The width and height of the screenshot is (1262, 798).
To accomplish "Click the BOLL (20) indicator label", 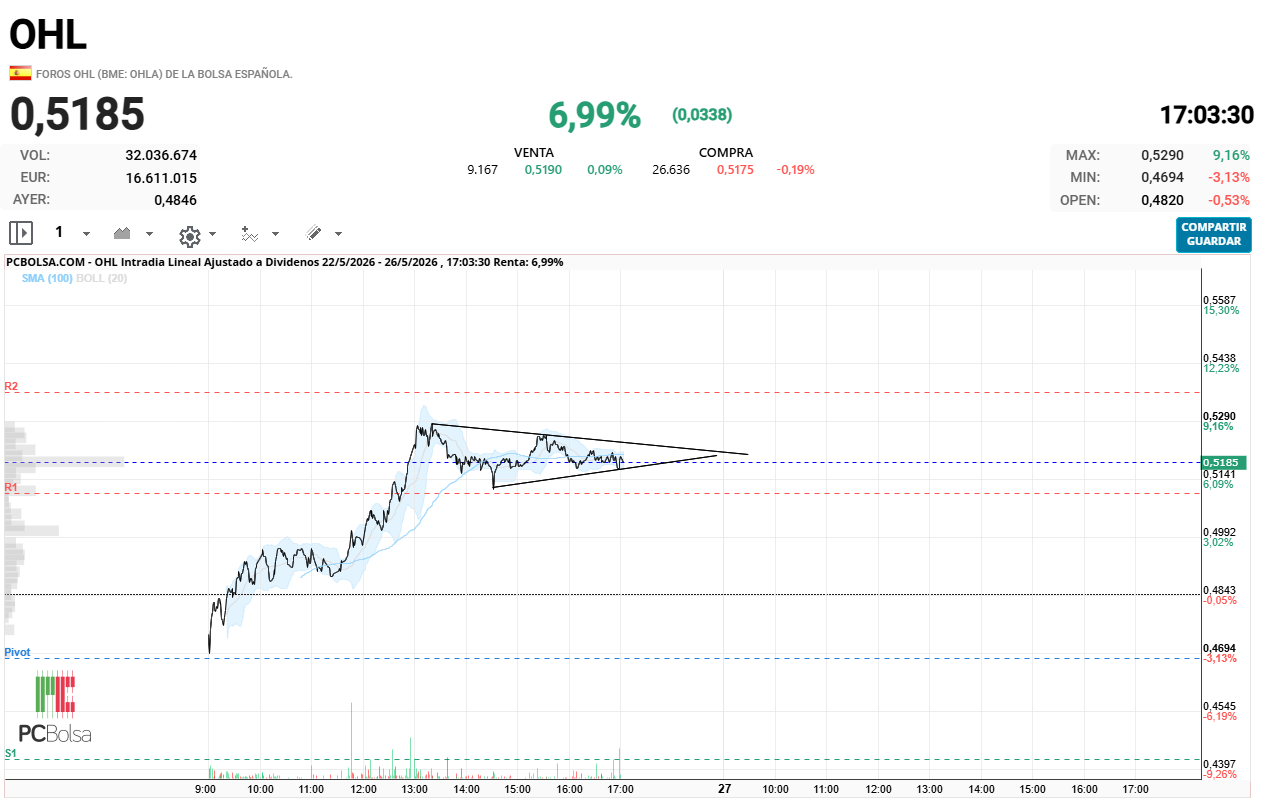I will (x=102, y=278).
